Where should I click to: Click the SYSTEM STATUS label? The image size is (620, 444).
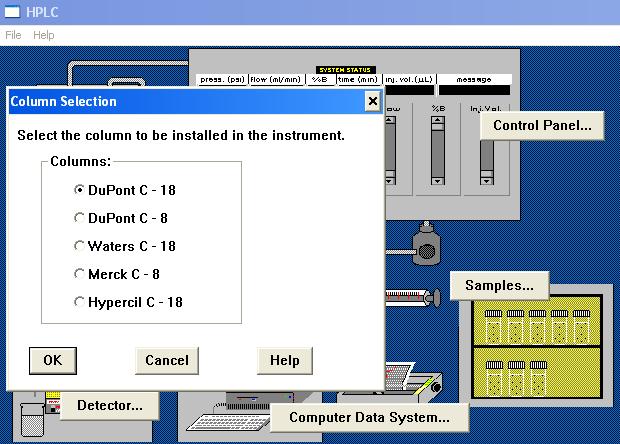point(345,70)
